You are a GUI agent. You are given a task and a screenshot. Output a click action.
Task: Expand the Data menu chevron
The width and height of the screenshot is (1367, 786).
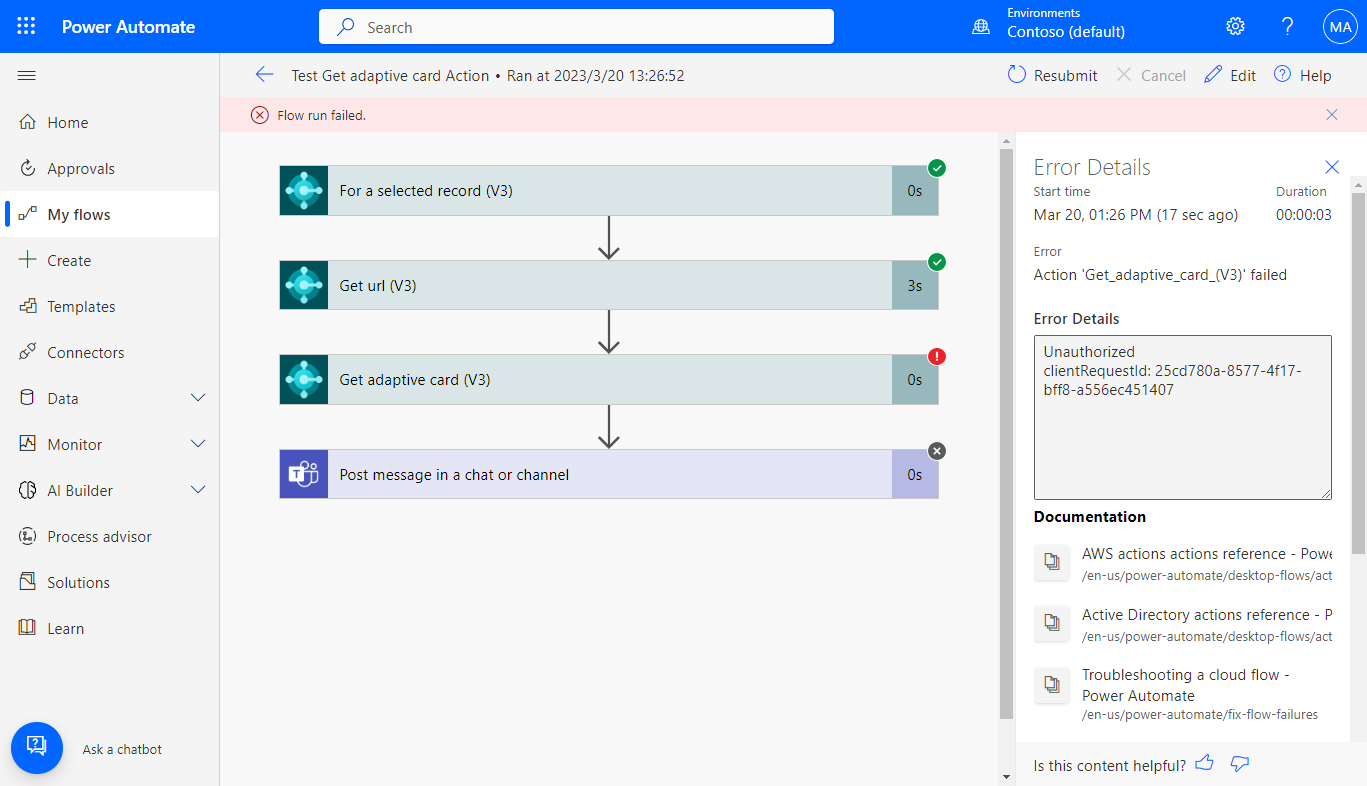pyautogui.click(x=198, y=398)
